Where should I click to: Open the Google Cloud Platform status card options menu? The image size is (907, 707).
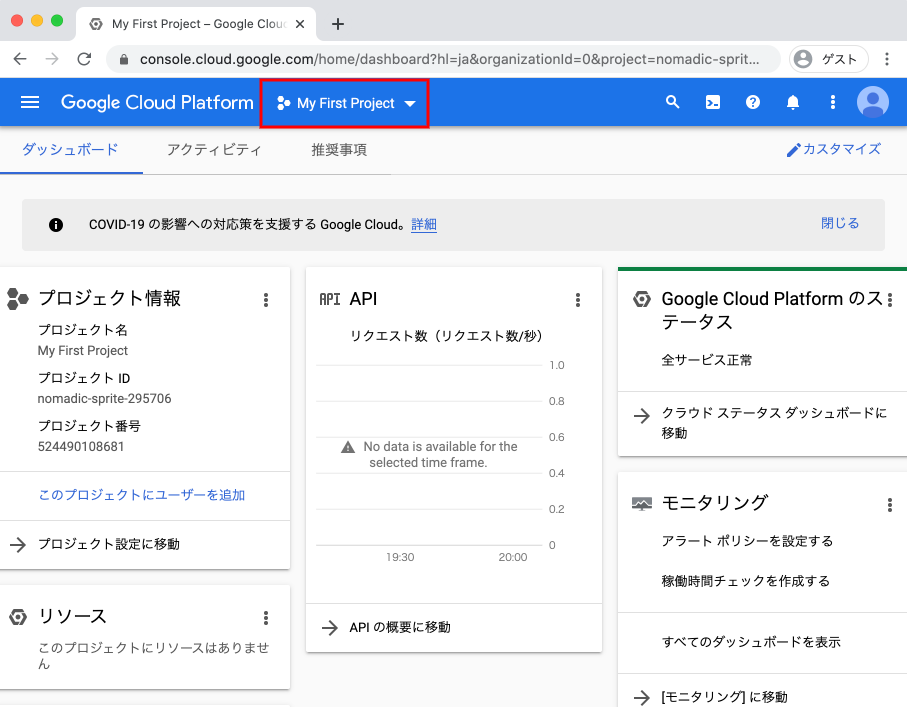click(x=890, y=300)
